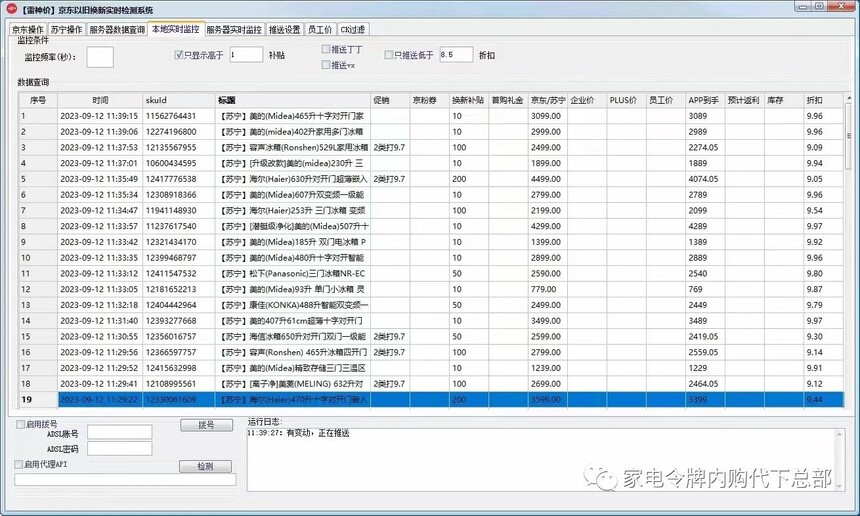Image resolution: width=860 pixels, height=516 pixels.
Task: Click the 预计返利 column header
Action: tap(745, 100)
